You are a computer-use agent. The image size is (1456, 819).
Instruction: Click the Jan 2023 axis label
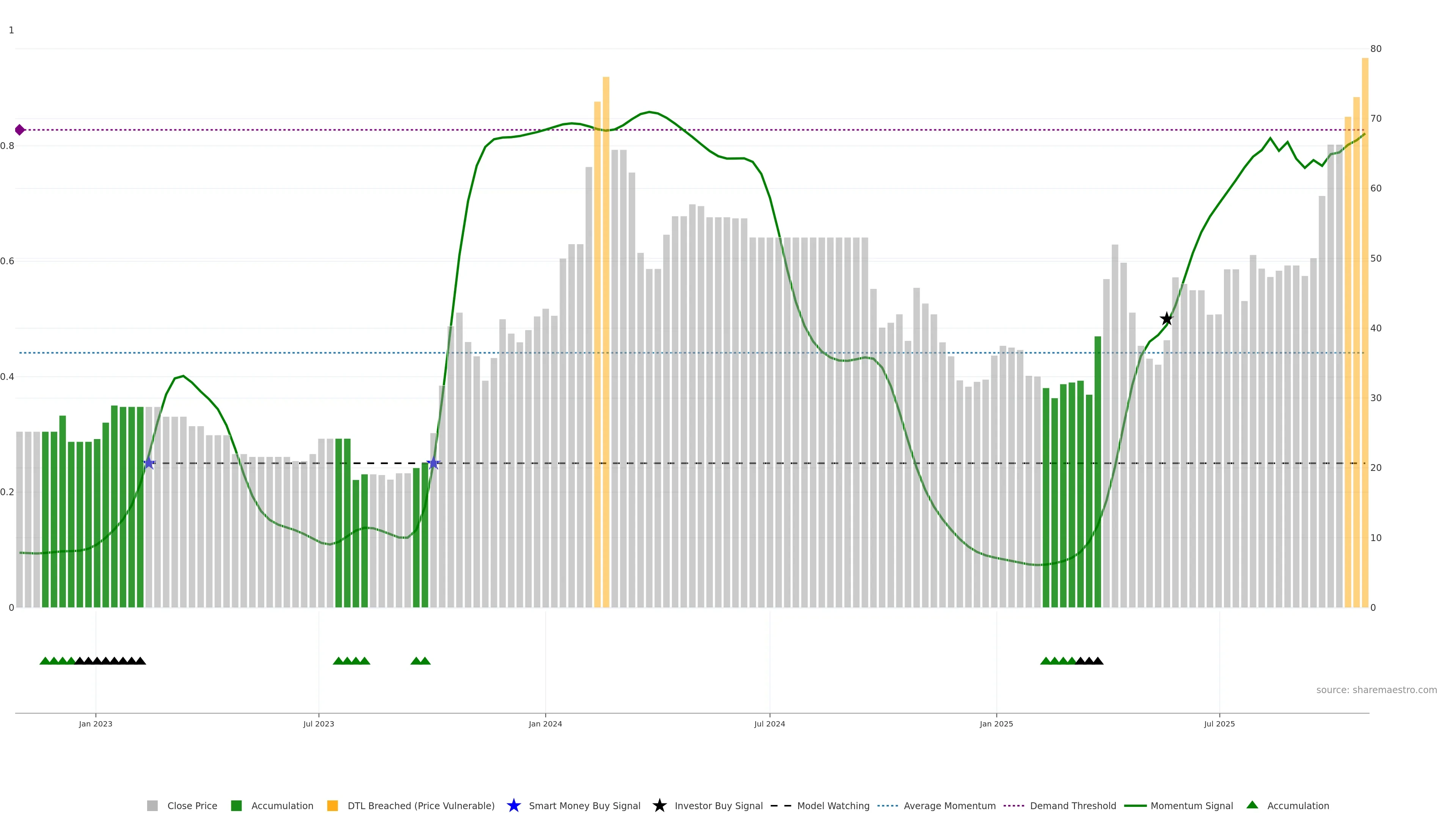pos(96,724)
